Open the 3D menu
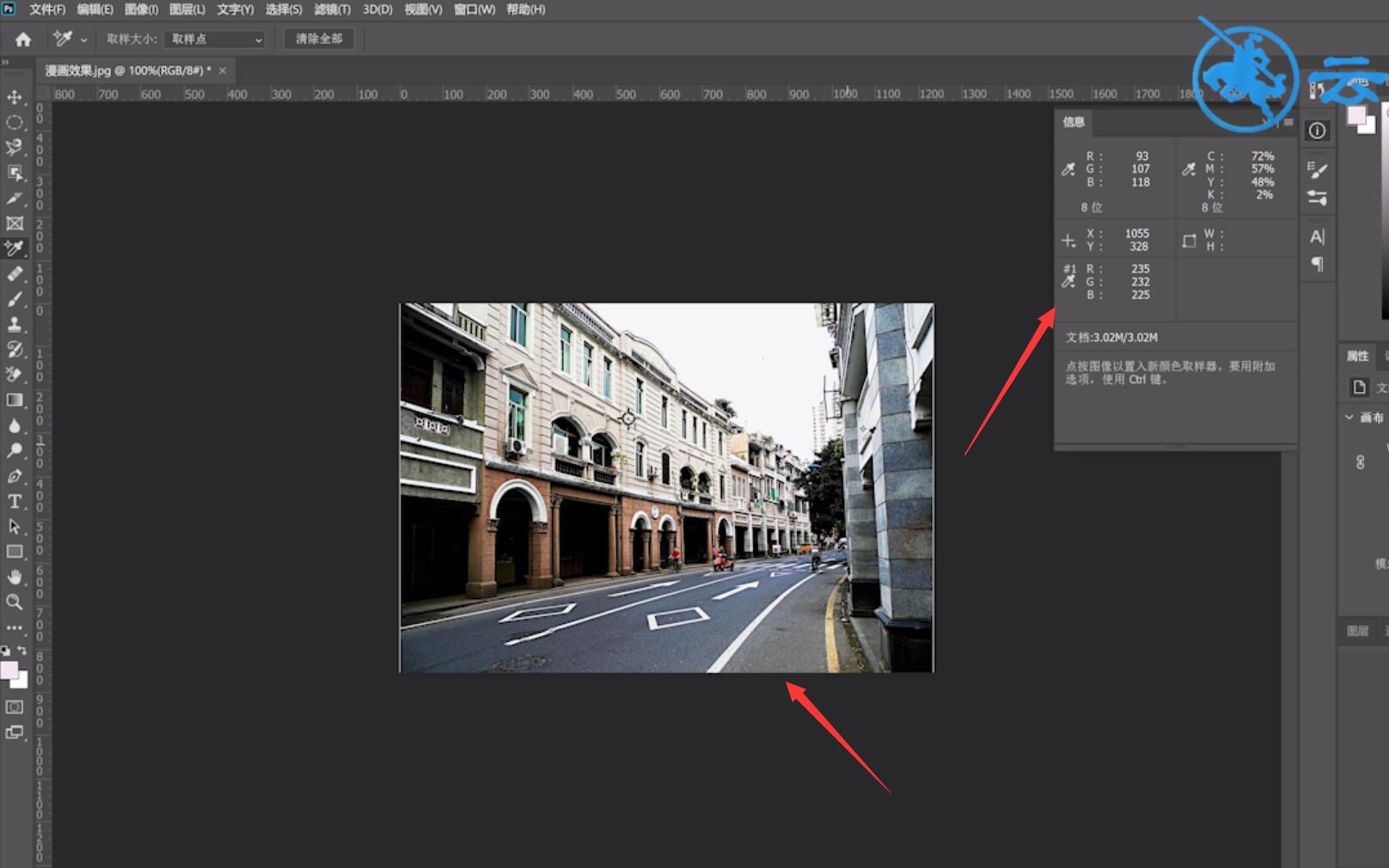This screenshot has width=1389, height=868. [377, 9]
